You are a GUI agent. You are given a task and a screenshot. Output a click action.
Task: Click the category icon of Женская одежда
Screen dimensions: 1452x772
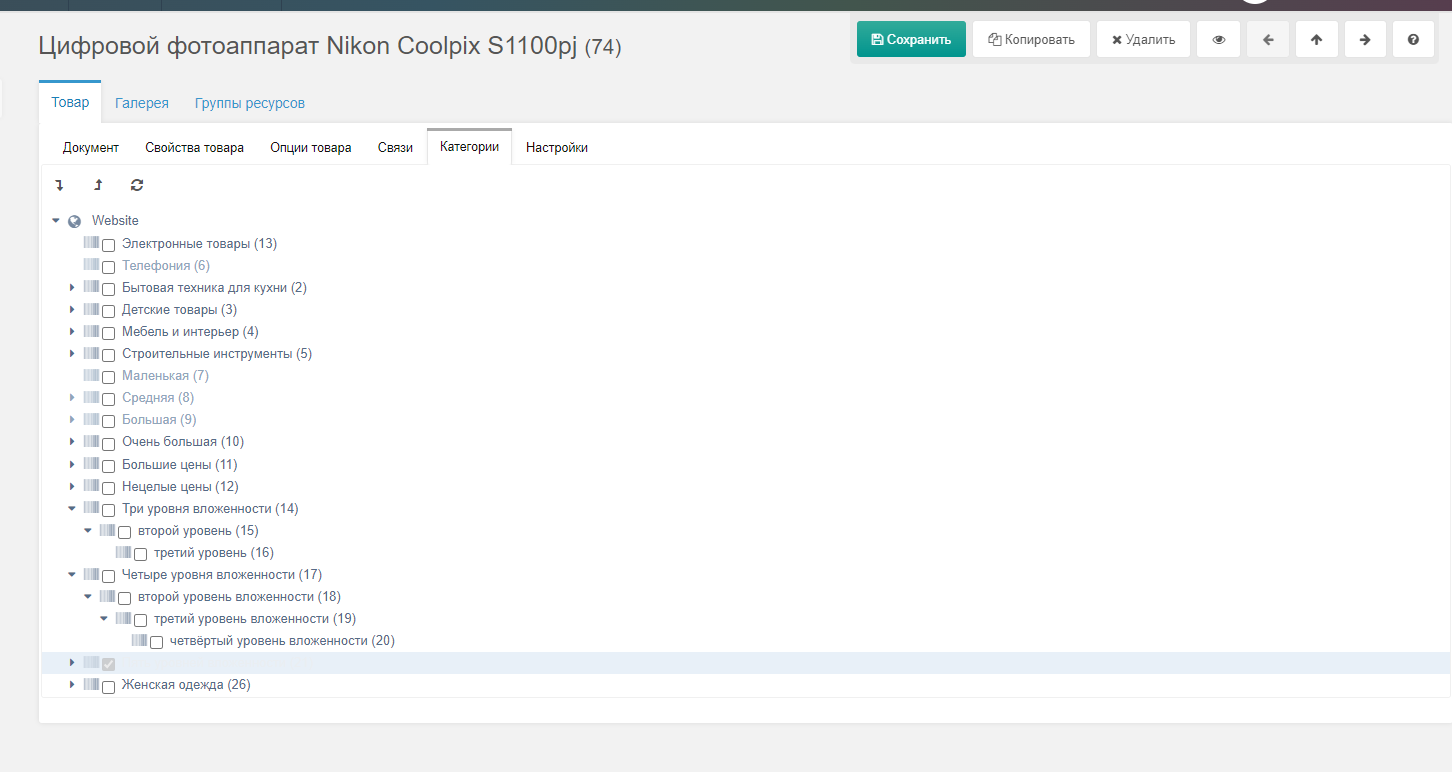[x=91, y=684]
